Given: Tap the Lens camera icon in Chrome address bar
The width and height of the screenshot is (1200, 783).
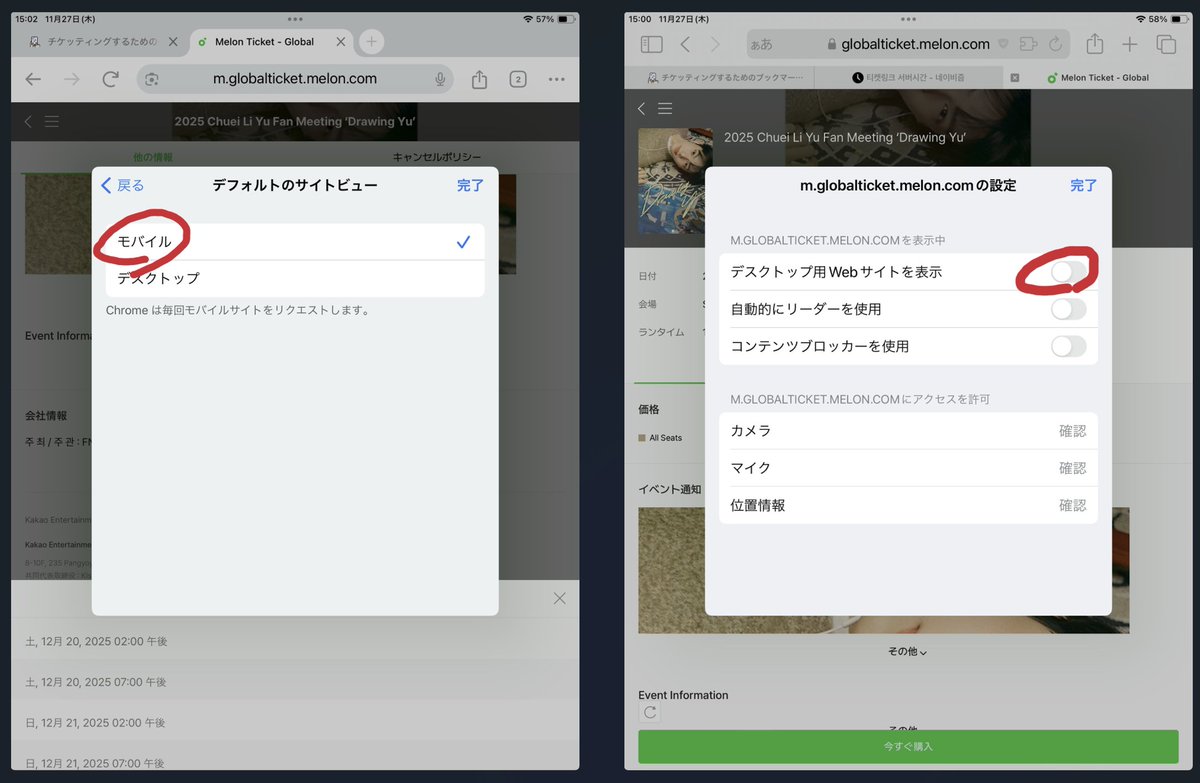Looking at the screenshot, I should point(151,79).
